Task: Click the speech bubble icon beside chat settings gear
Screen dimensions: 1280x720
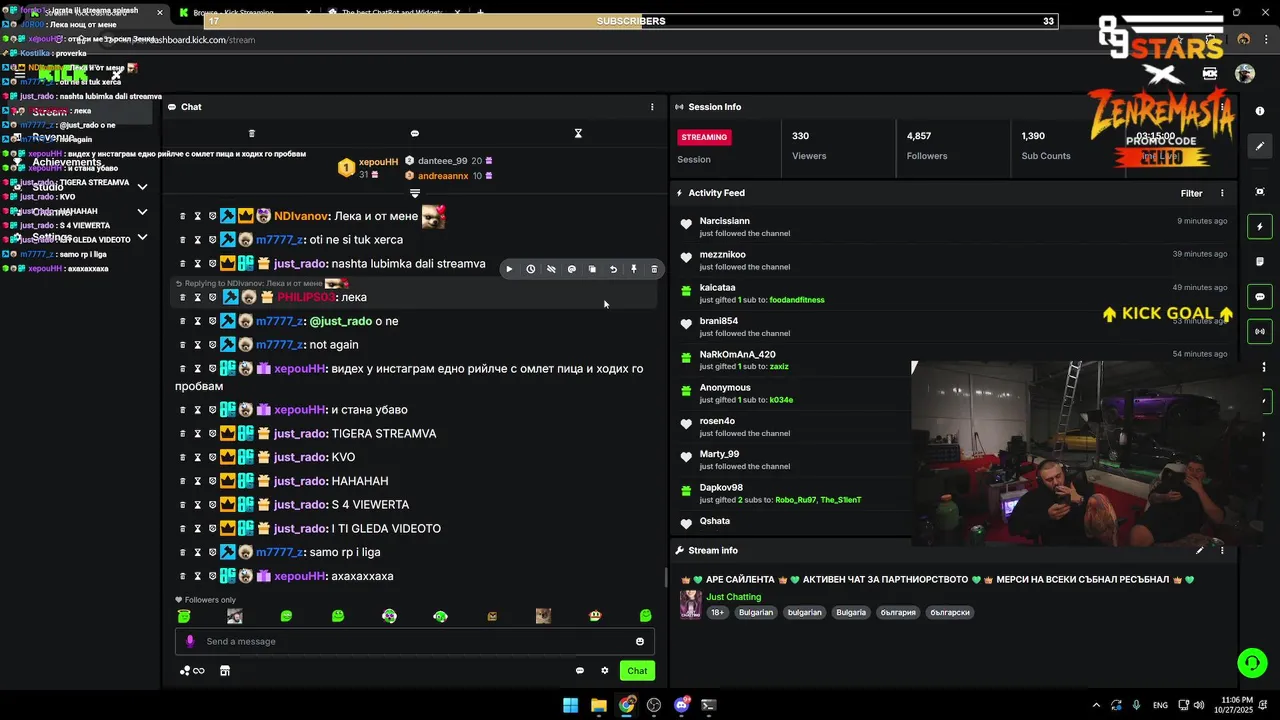Action: [x=579, y=671]
